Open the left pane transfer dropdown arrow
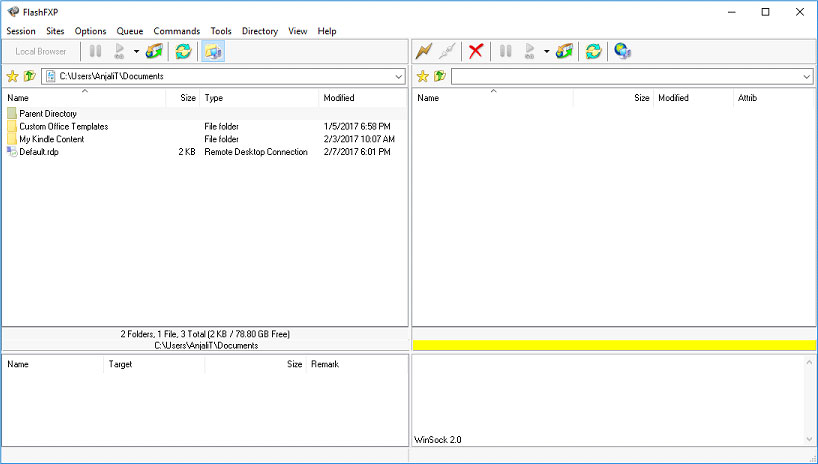818x464 pixels. pyautogui.click(x=136, y=51)
